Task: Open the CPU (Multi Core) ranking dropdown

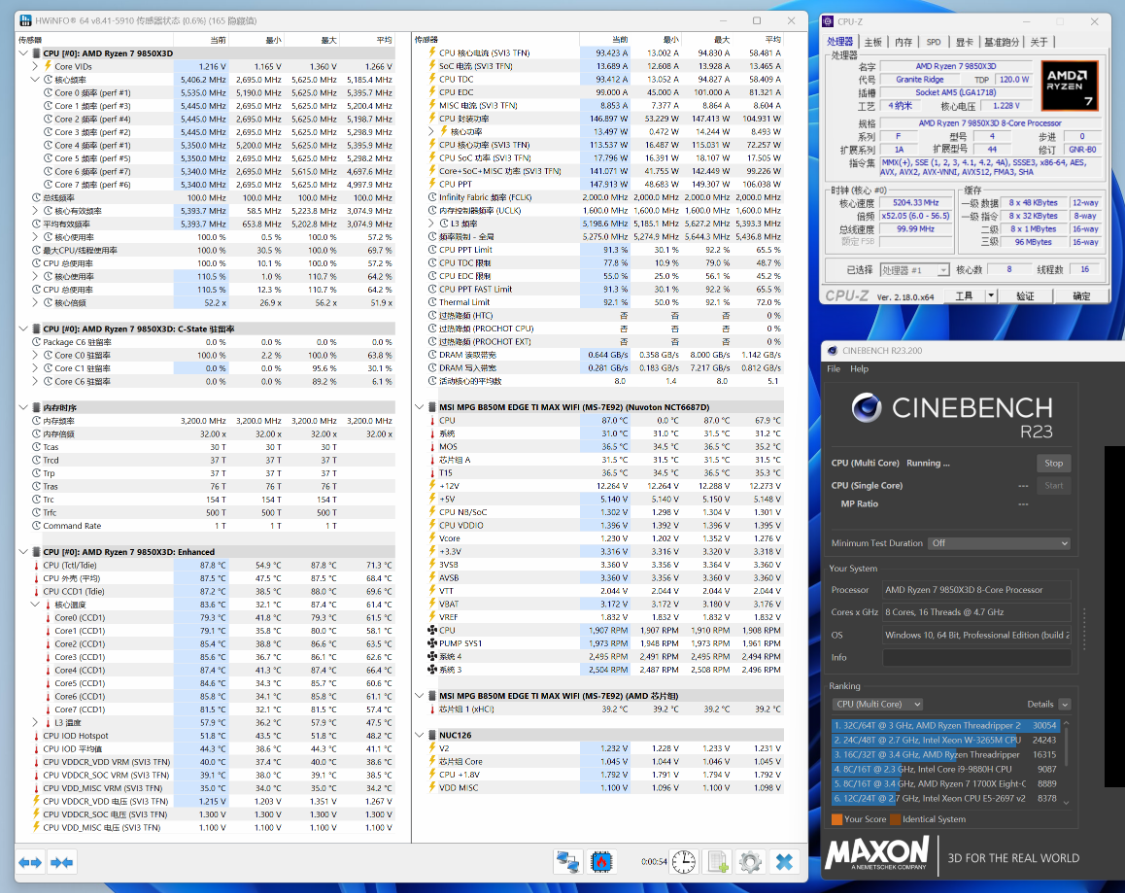Action: click(x=877, y=704)
